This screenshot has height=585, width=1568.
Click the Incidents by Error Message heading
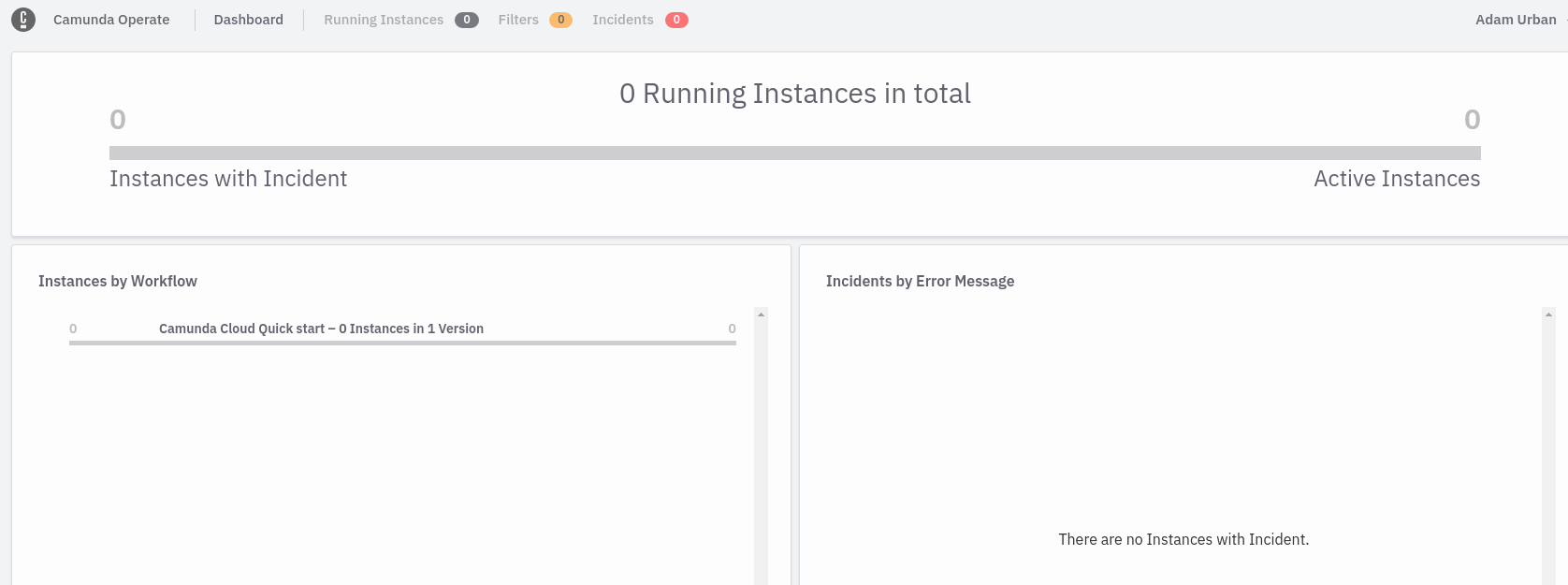point(920,281)
